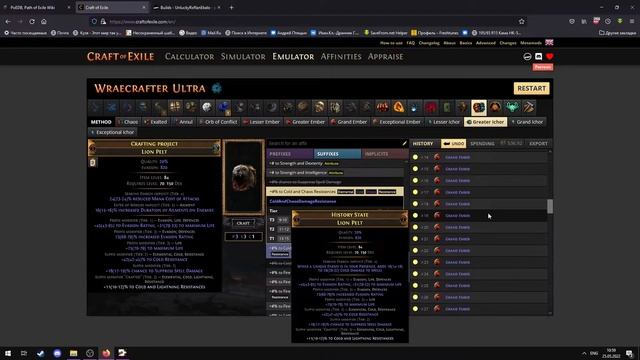Select the orange flame category icon
This screenshot has height=360, width=640.
pos(398,107)
